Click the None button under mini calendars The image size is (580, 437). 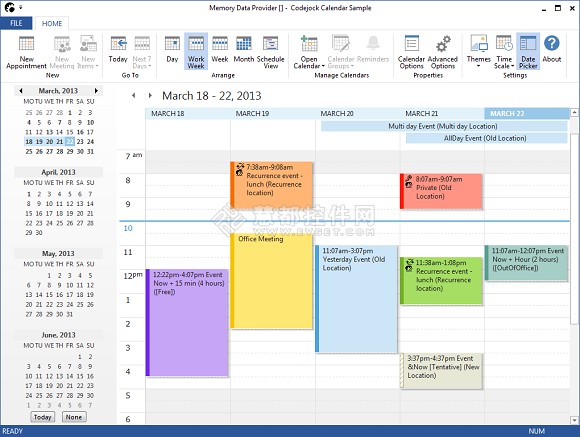click(74, 417)
